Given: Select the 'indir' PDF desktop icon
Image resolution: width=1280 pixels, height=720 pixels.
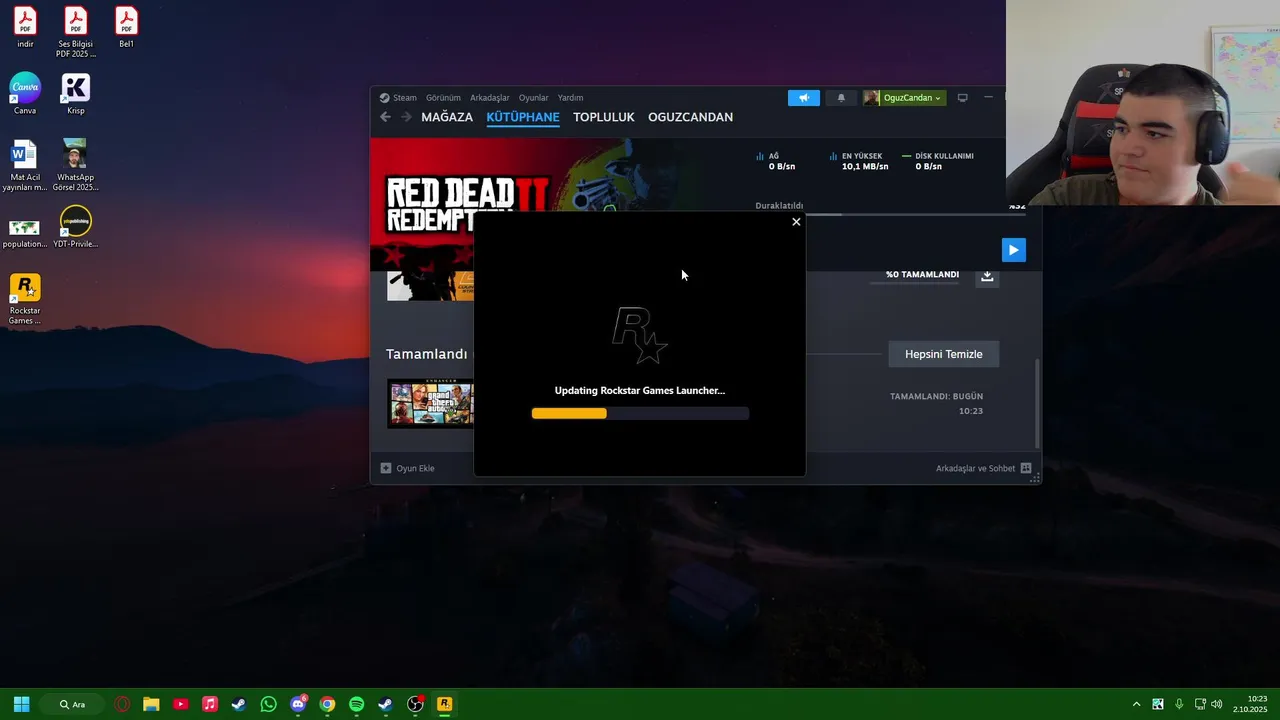Looking at the screenshot, I should tap(25, 28).
